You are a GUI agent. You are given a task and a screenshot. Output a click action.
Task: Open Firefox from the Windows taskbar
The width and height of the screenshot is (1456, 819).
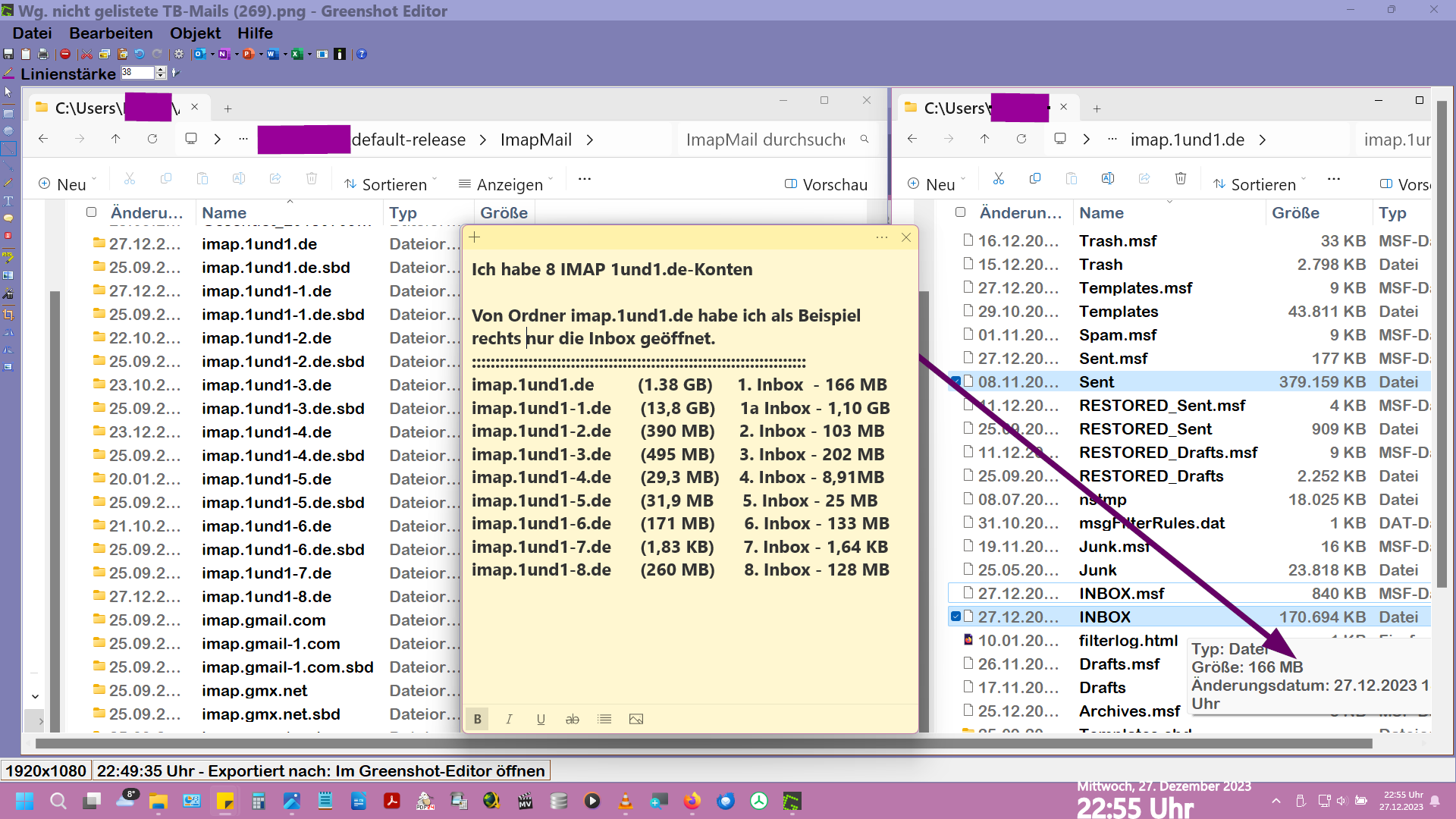[x=692, y=801]
